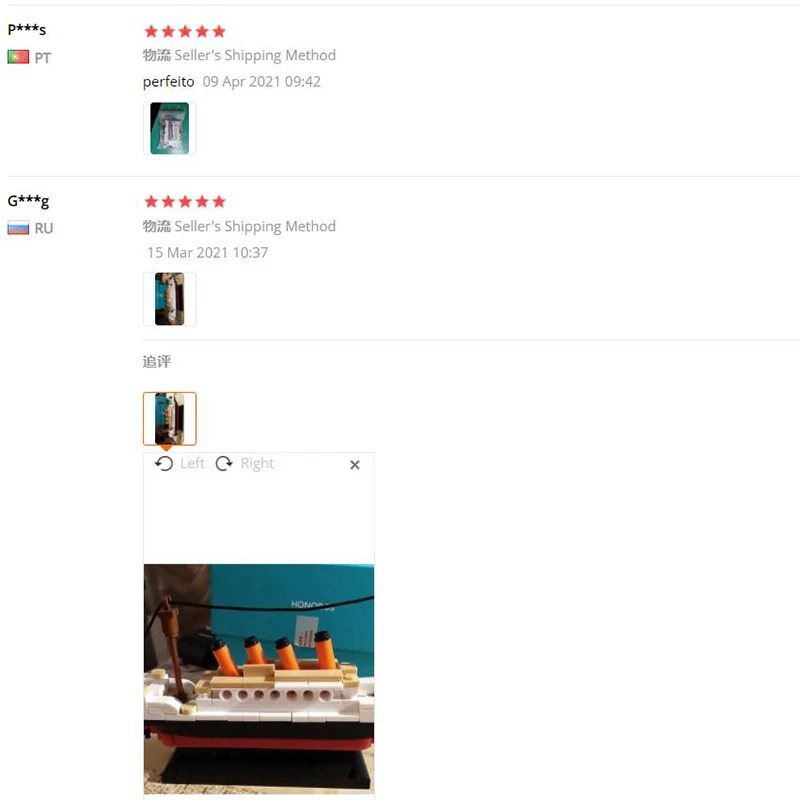Click the 'Right' rotate label

click(x=257, y=463)
